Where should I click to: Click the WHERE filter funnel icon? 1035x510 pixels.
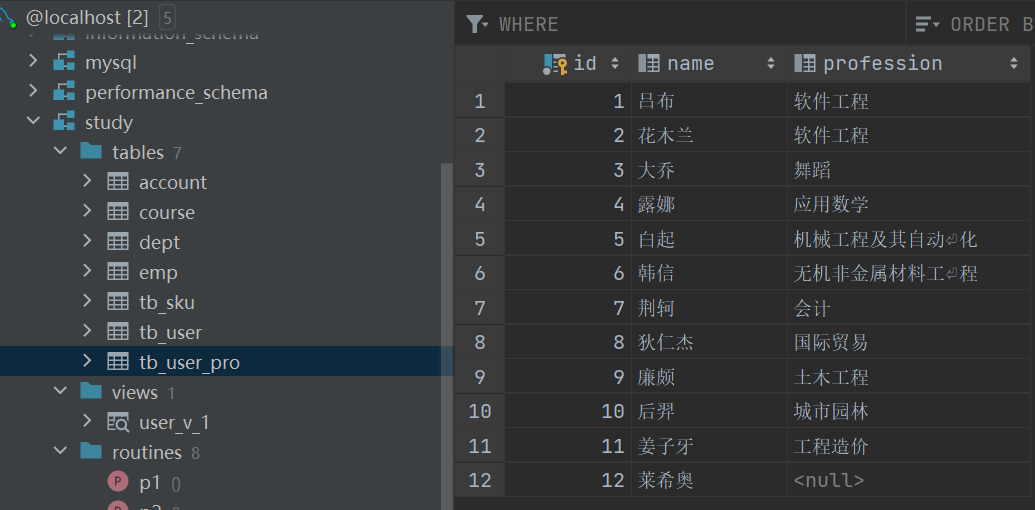point(476,24)
